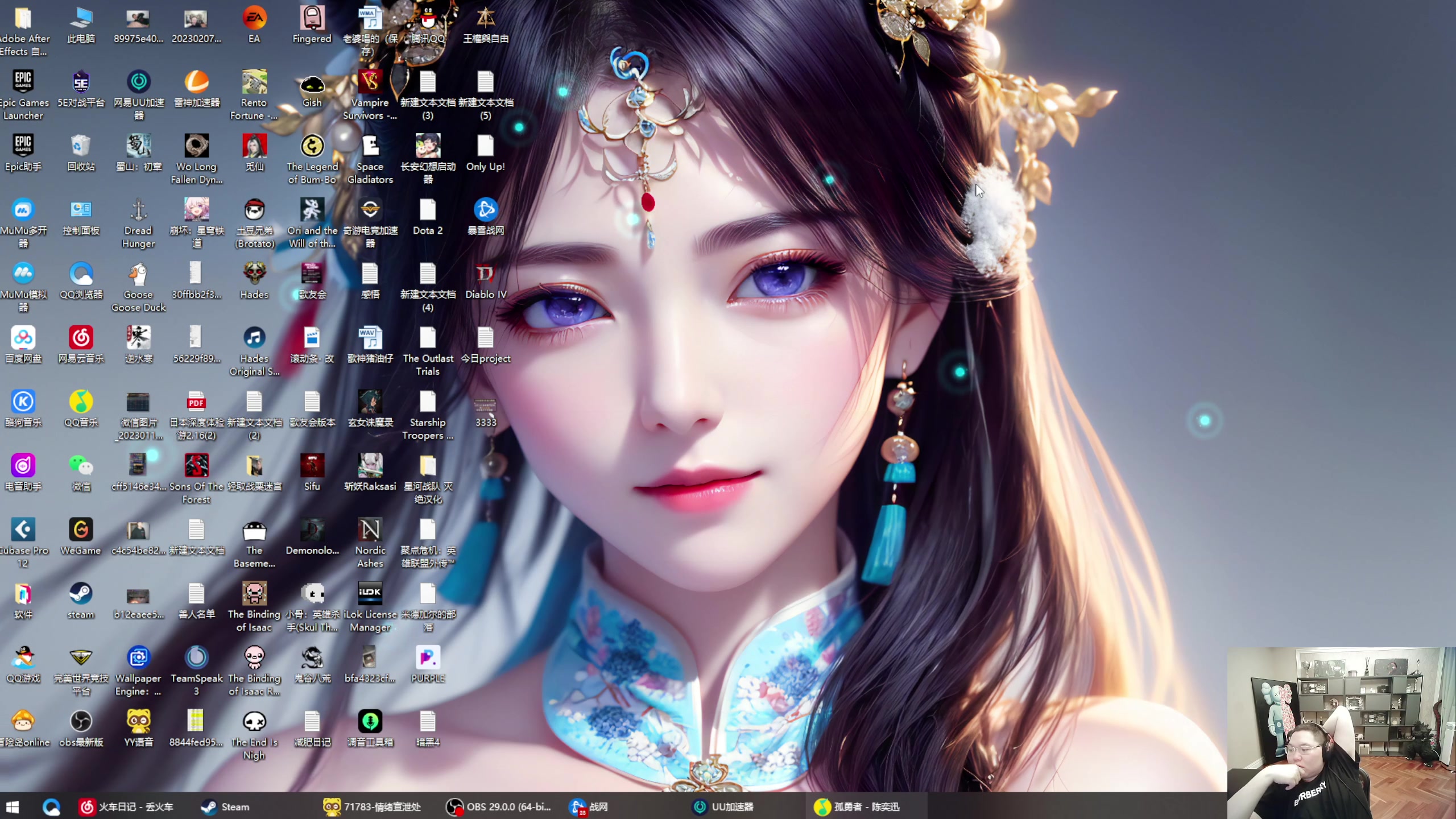Switch to UU加速器 taskbar item

point(723,806)
